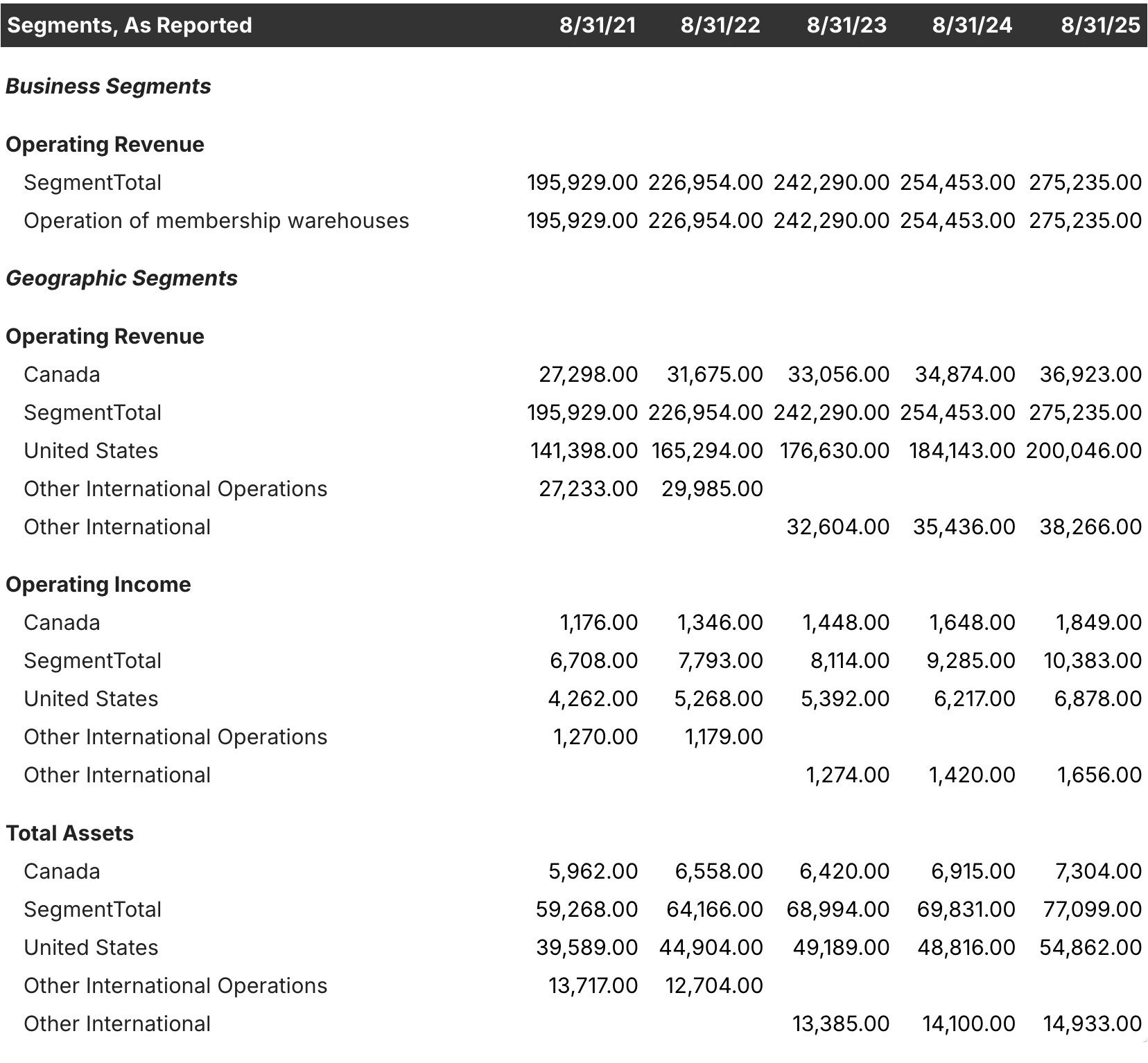Viewport: 1148px width, 1063px height.
Task: Click the 'Geographic Segments' section heading
Action: (x=122, y=279)
